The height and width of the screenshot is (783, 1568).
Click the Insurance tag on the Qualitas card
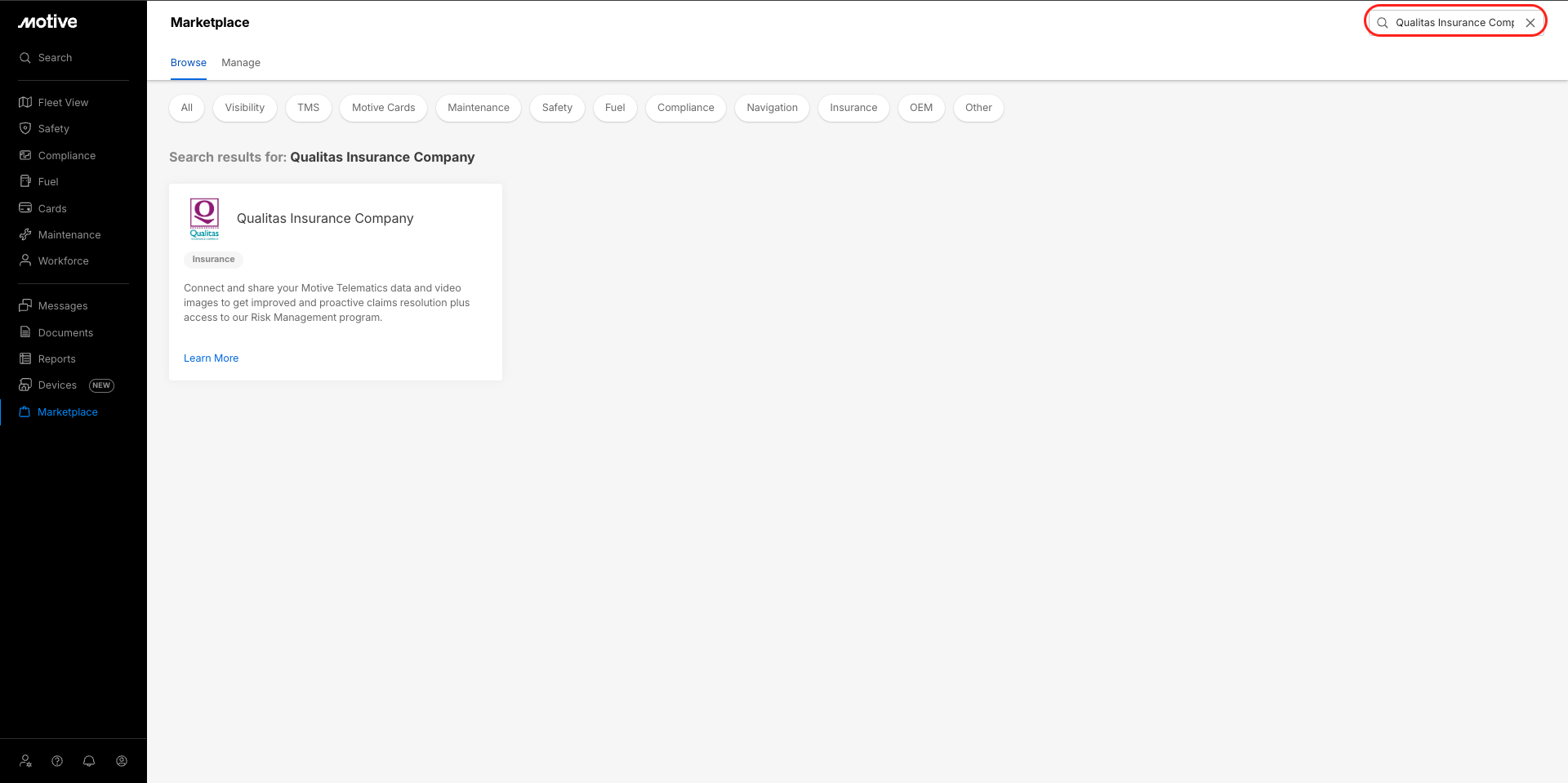click(x=214, y=260)
